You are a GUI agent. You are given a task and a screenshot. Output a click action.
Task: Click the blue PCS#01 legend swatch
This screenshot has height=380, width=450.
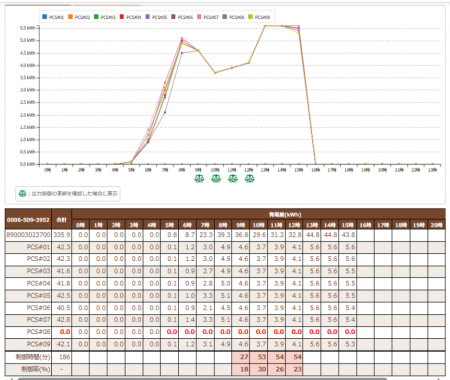(45, 17)
